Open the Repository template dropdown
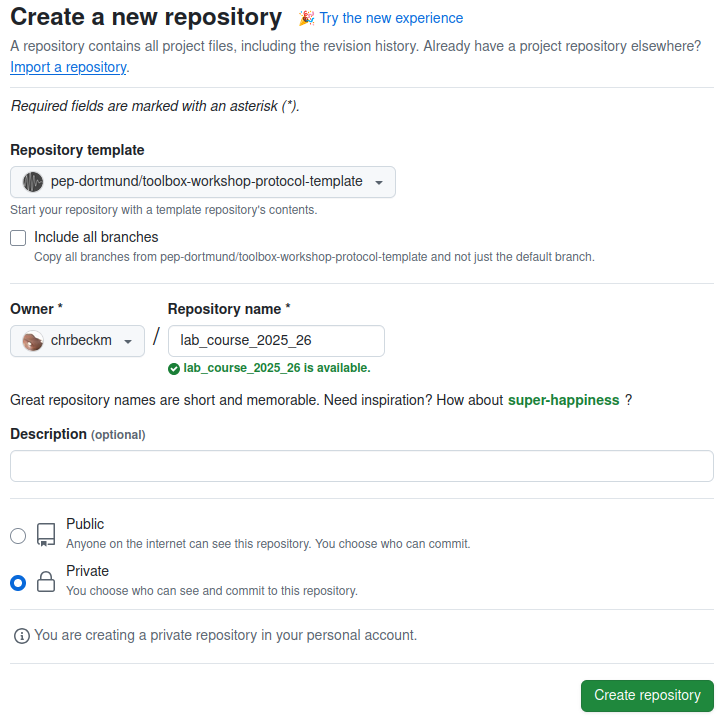This screenshot has width=723, height=723. click(x=203, y=182)
